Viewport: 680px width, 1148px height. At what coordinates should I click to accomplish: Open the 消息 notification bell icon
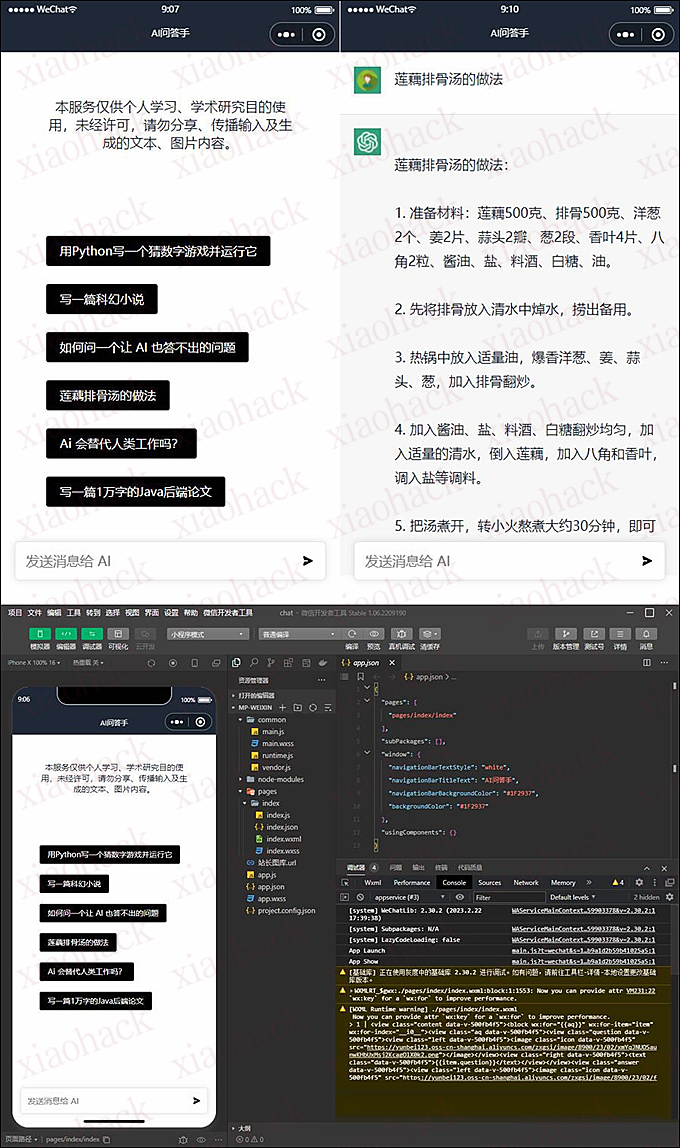[646, 634]
